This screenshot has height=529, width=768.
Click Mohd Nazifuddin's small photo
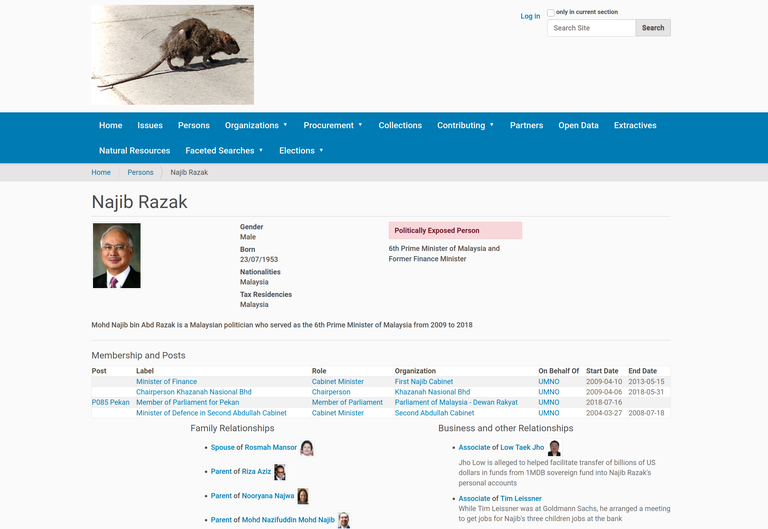tap(344, 520)
